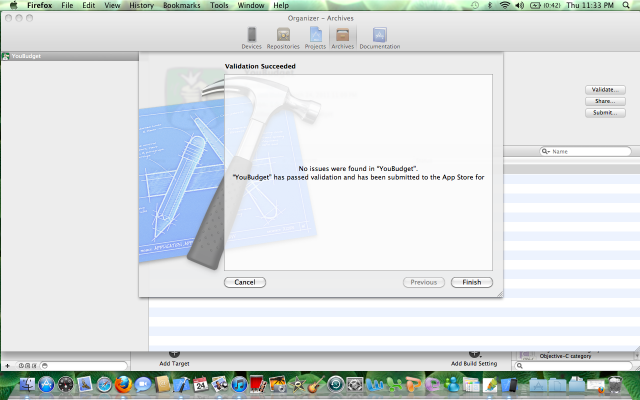The width and height of the screenshot is (640, 400).
Task: Click the volume icon in menu bar
Action: coord(520,5)
